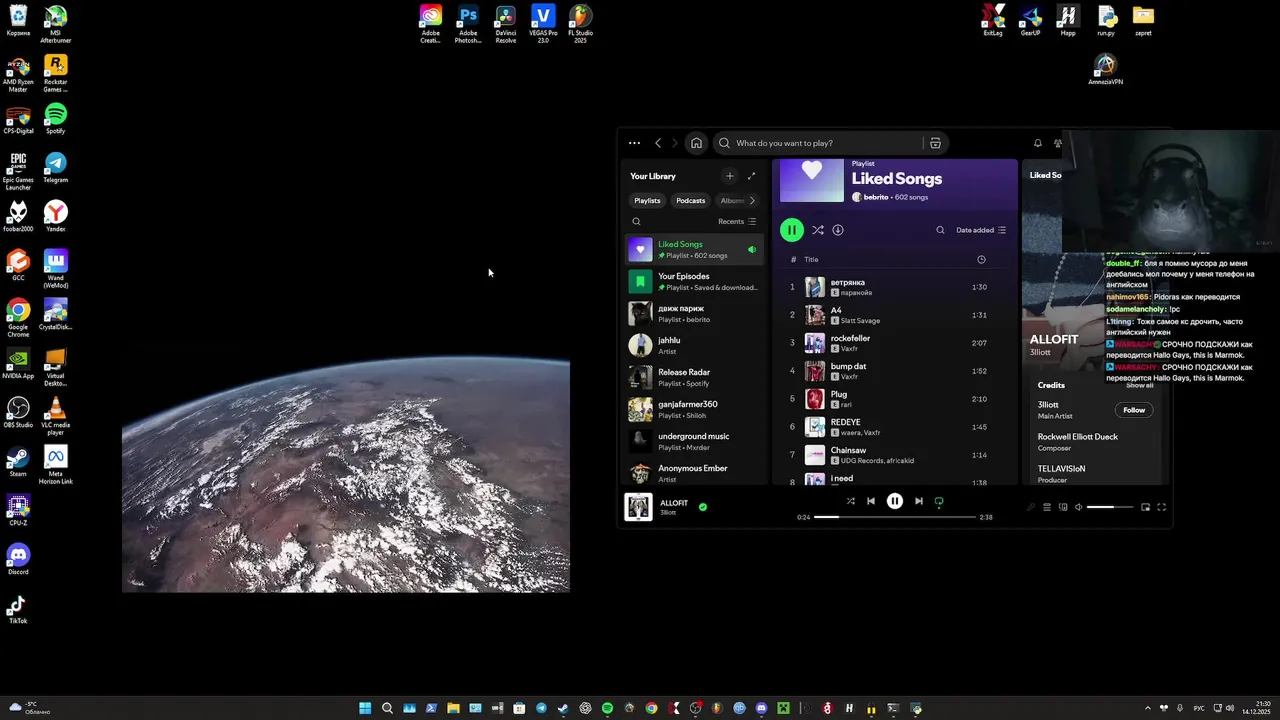Viewport: 1280px width, 720px height.
Task: Search within Your Library using the magnifier icon
Action: (x=636, y=222)
